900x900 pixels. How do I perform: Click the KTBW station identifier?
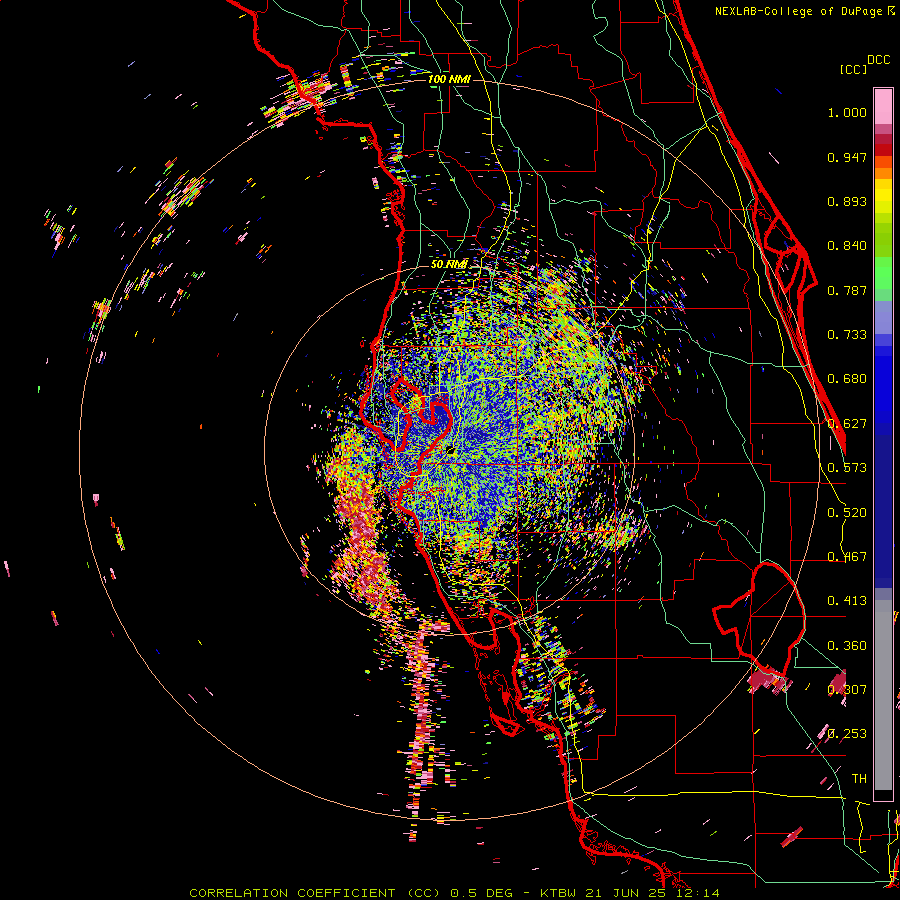[x=558, y=893]
